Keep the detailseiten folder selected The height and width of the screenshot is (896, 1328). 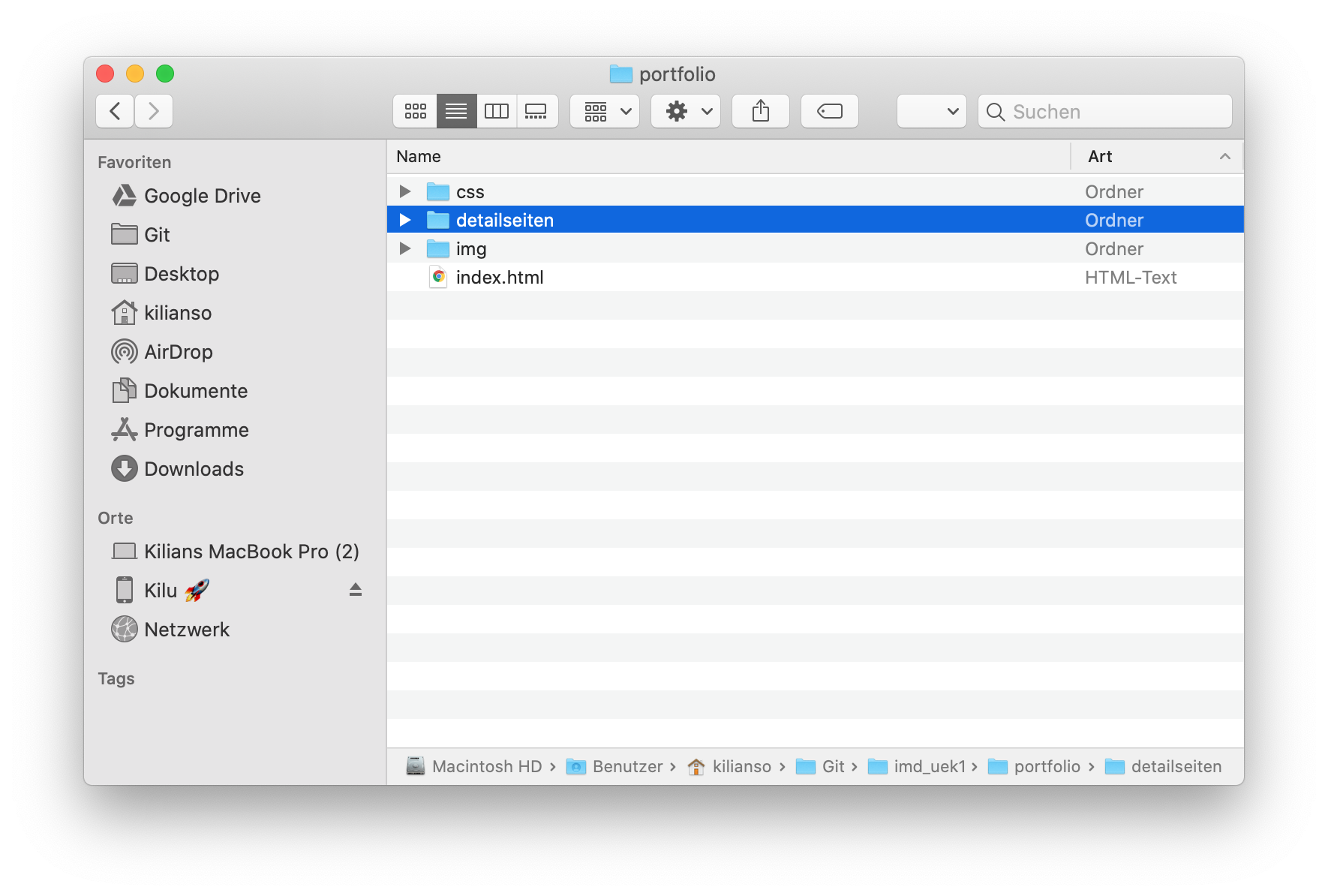point(505,219)
